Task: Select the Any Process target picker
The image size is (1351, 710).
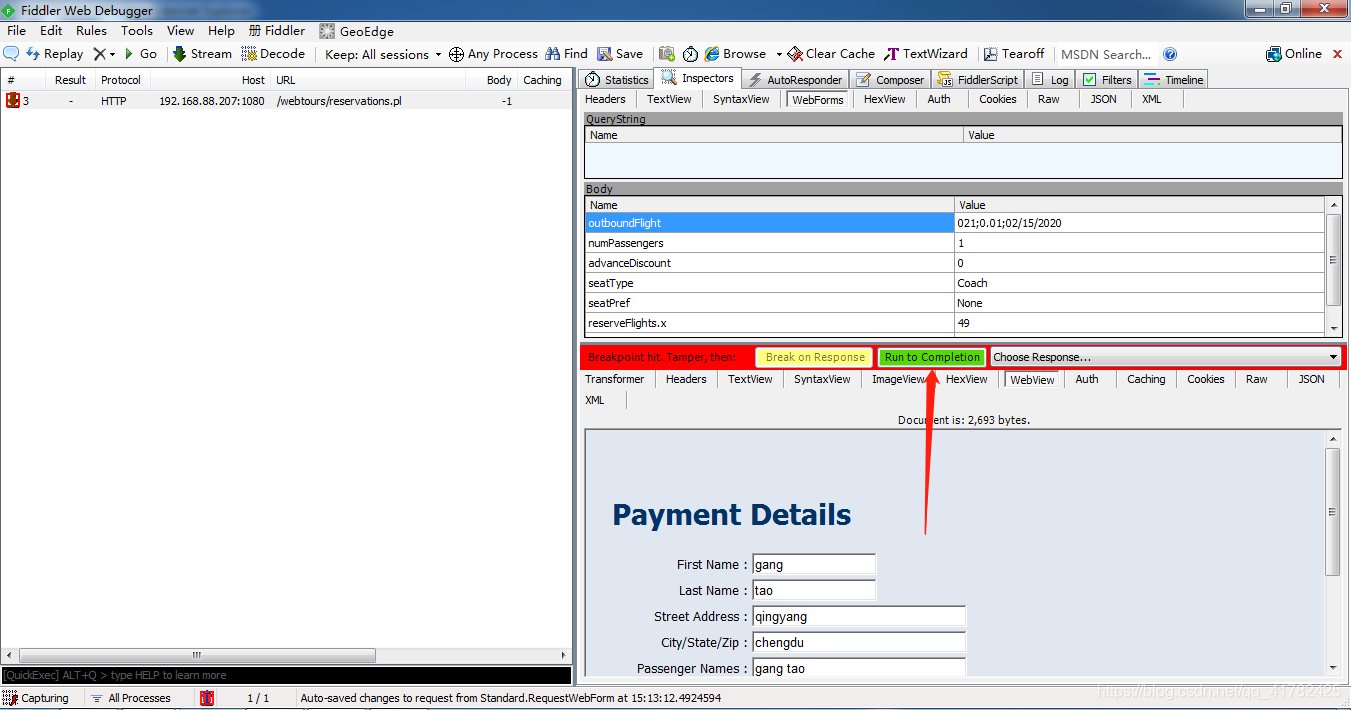Action: 493,54
